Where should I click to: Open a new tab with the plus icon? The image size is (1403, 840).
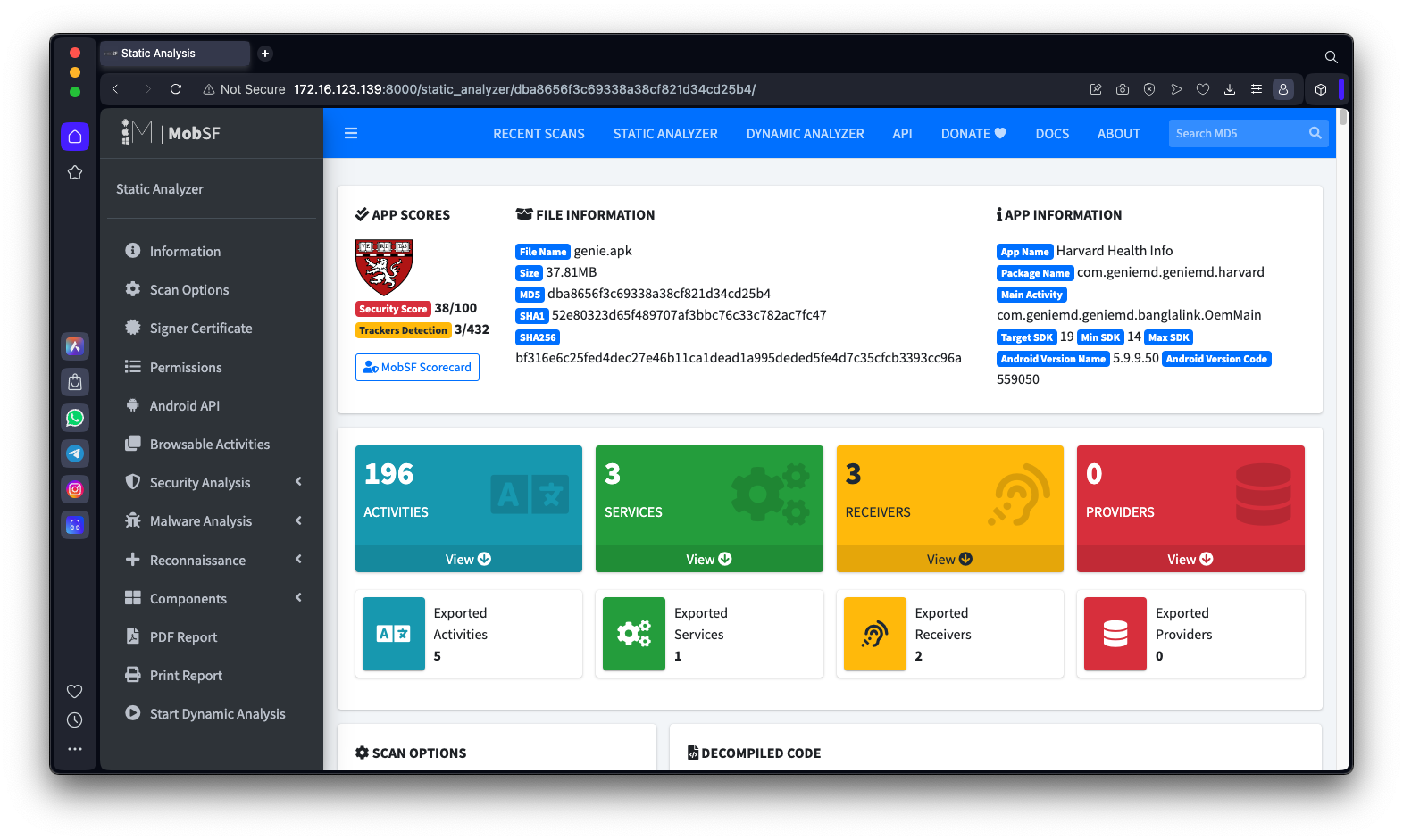click(265, 54)
